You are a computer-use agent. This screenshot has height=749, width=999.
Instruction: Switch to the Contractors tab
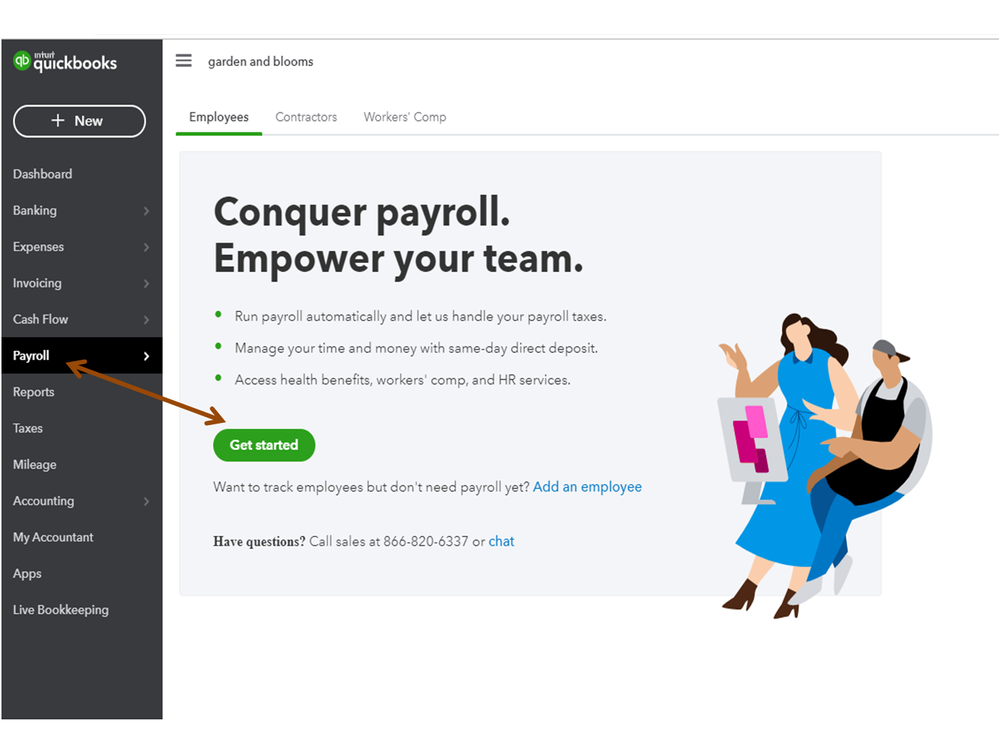tap(306, 117)
